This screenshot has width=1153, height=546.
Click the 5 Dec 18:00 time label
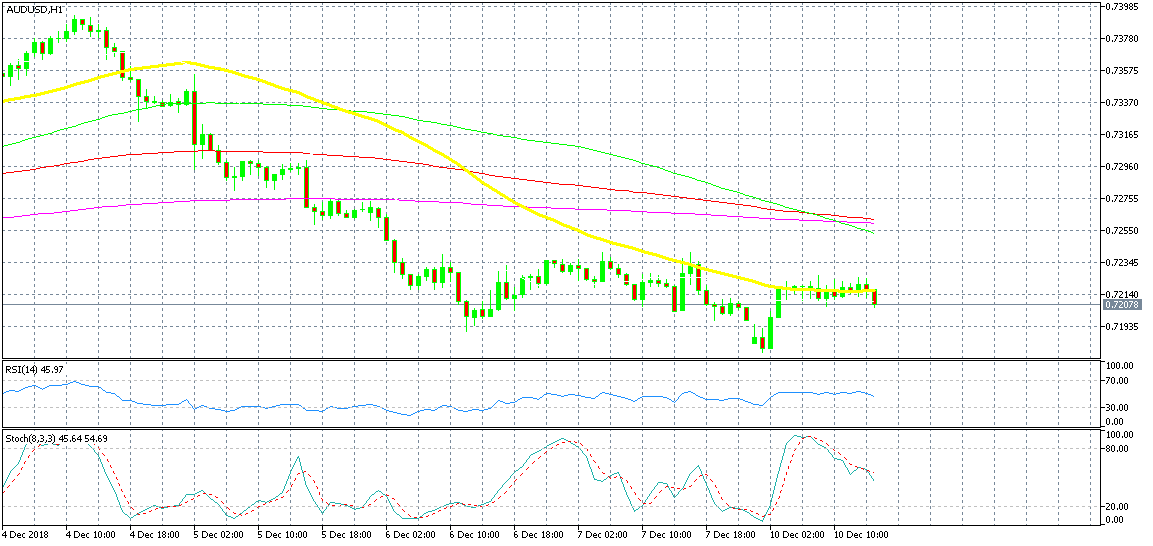point(346,535)
